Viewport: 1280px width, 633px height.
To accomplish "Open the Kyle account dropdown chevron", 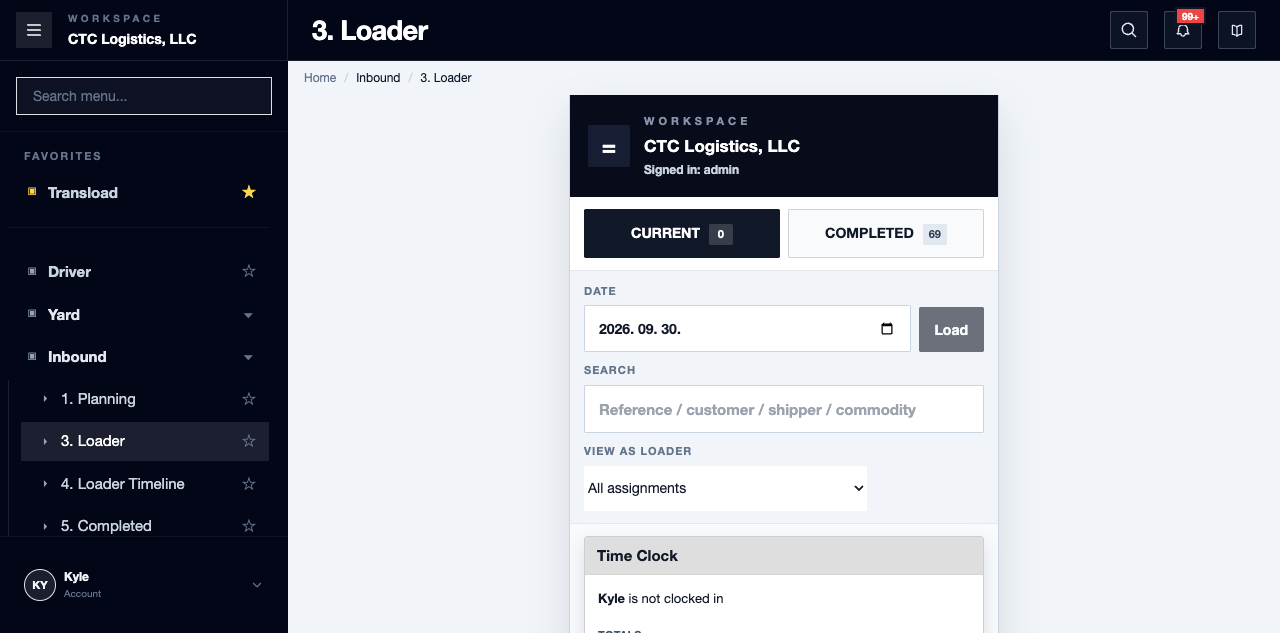I will [x=257, y=585].
